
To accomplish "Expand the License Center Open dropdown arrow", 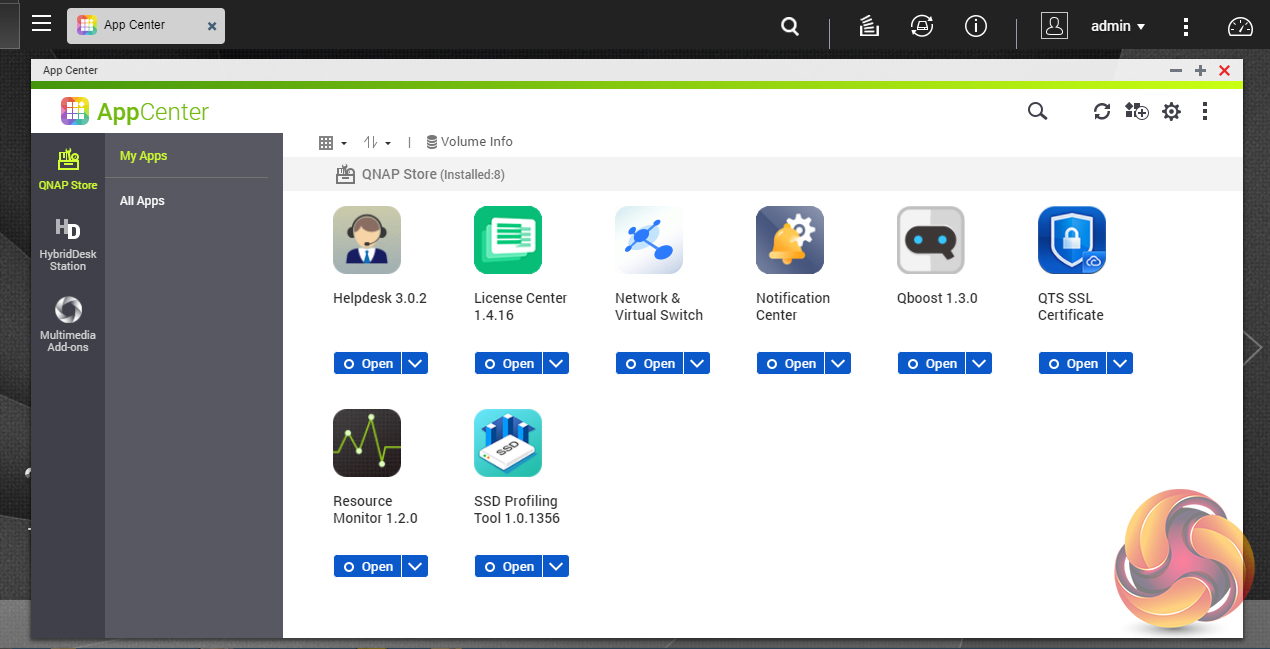I will click(556, 364).
